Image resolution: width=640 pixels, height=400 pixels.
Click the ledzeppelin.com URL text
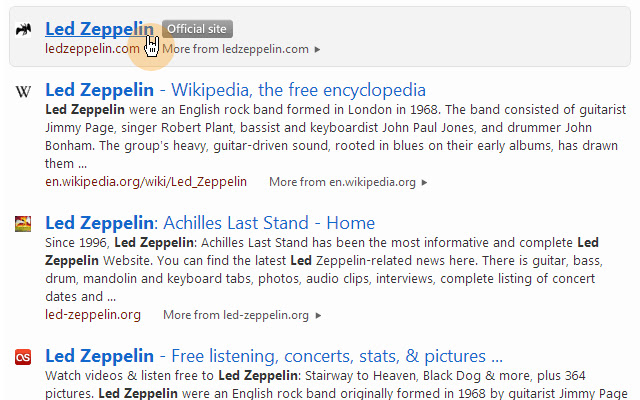pos(92,48)
